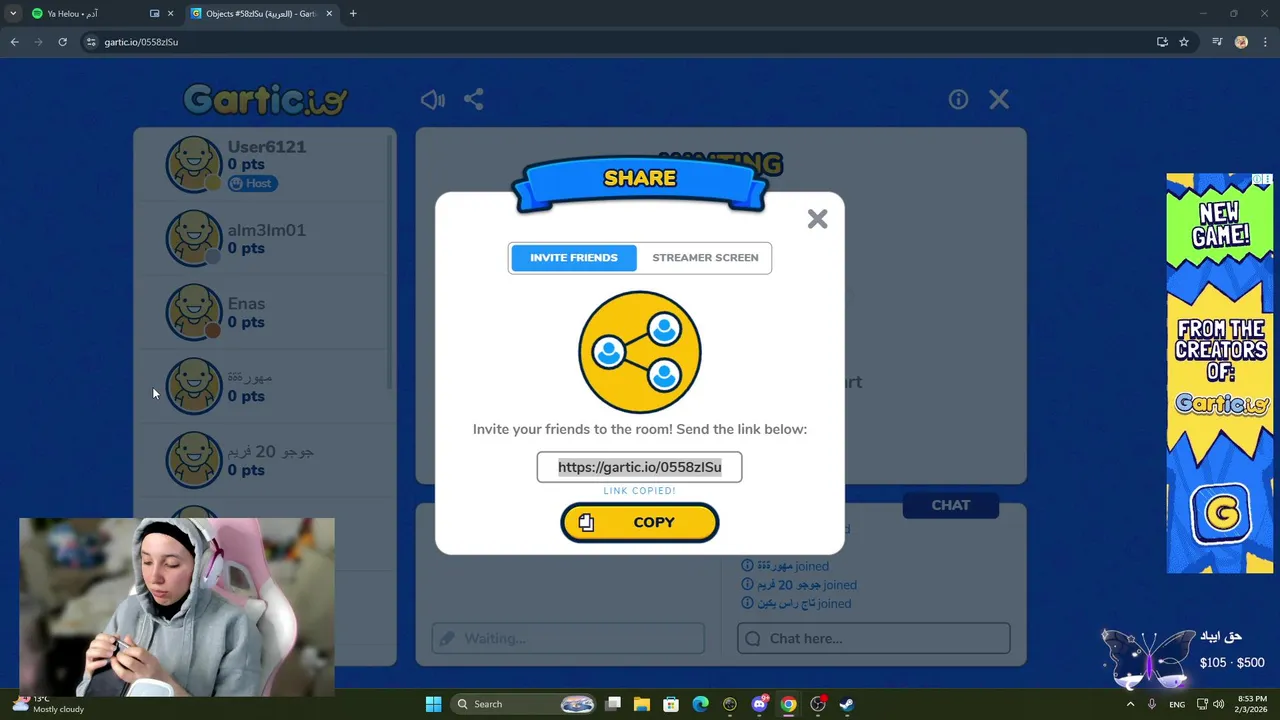Open the room info icon
The width and height of the screenshot is (1280, 720).
coord(958,99)
